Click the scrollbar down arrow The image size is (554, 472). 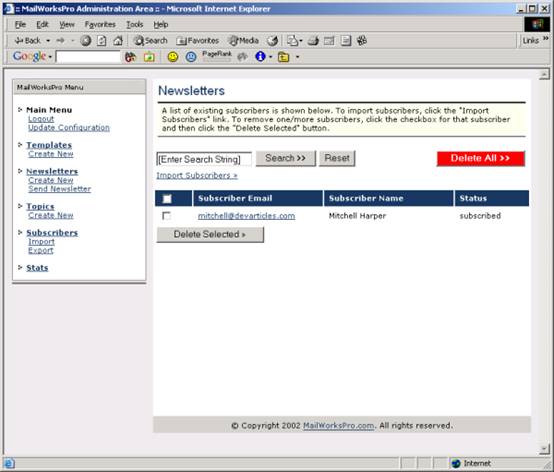point(544,449)
